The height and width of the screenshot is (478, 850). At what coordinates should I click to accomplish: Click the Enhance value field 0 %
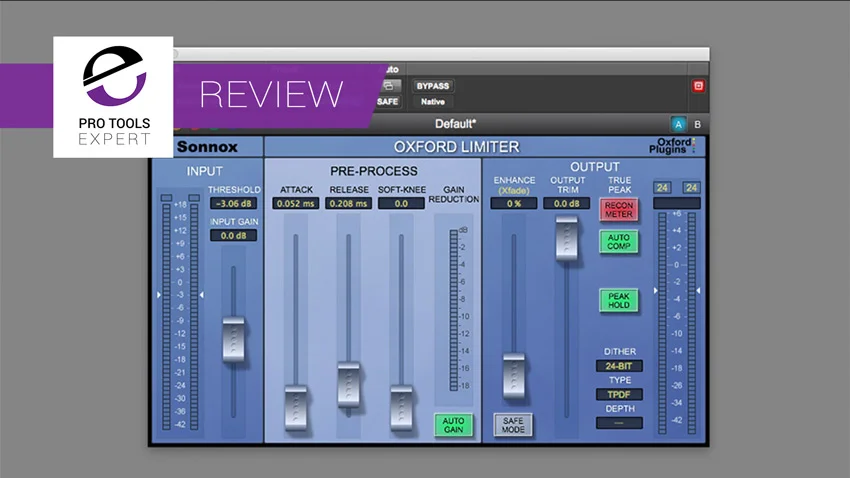[x=514, y=204]
